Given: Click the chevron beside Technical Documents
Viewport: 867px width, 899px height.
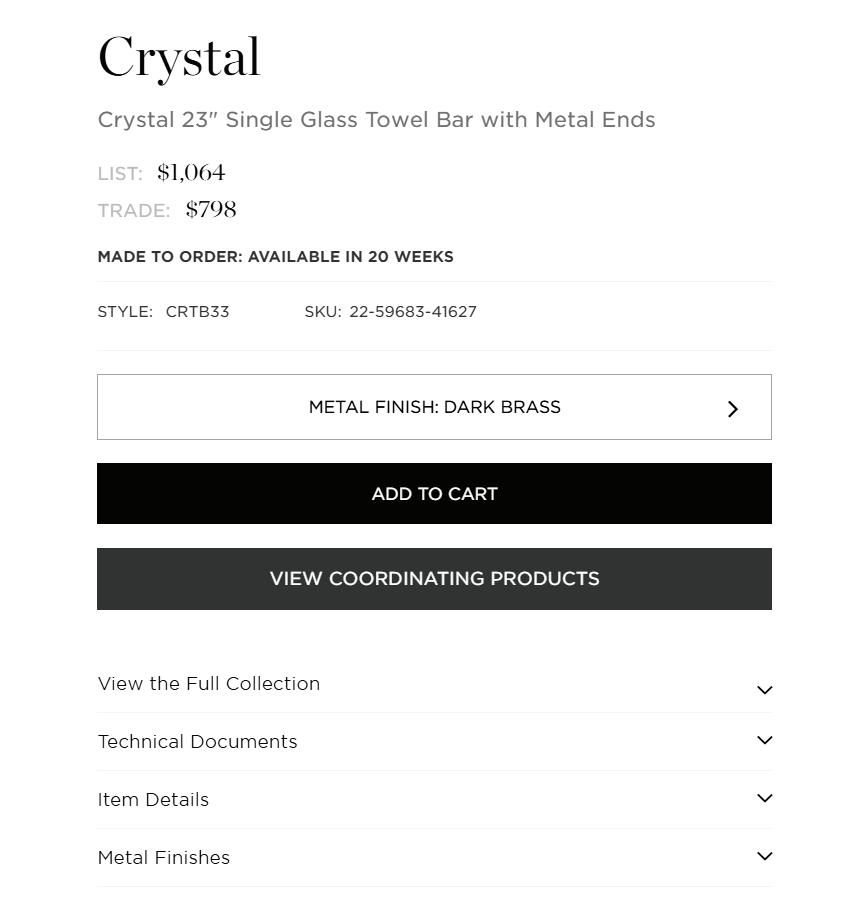Looking at the screenshot, I should tap(765, 741).
